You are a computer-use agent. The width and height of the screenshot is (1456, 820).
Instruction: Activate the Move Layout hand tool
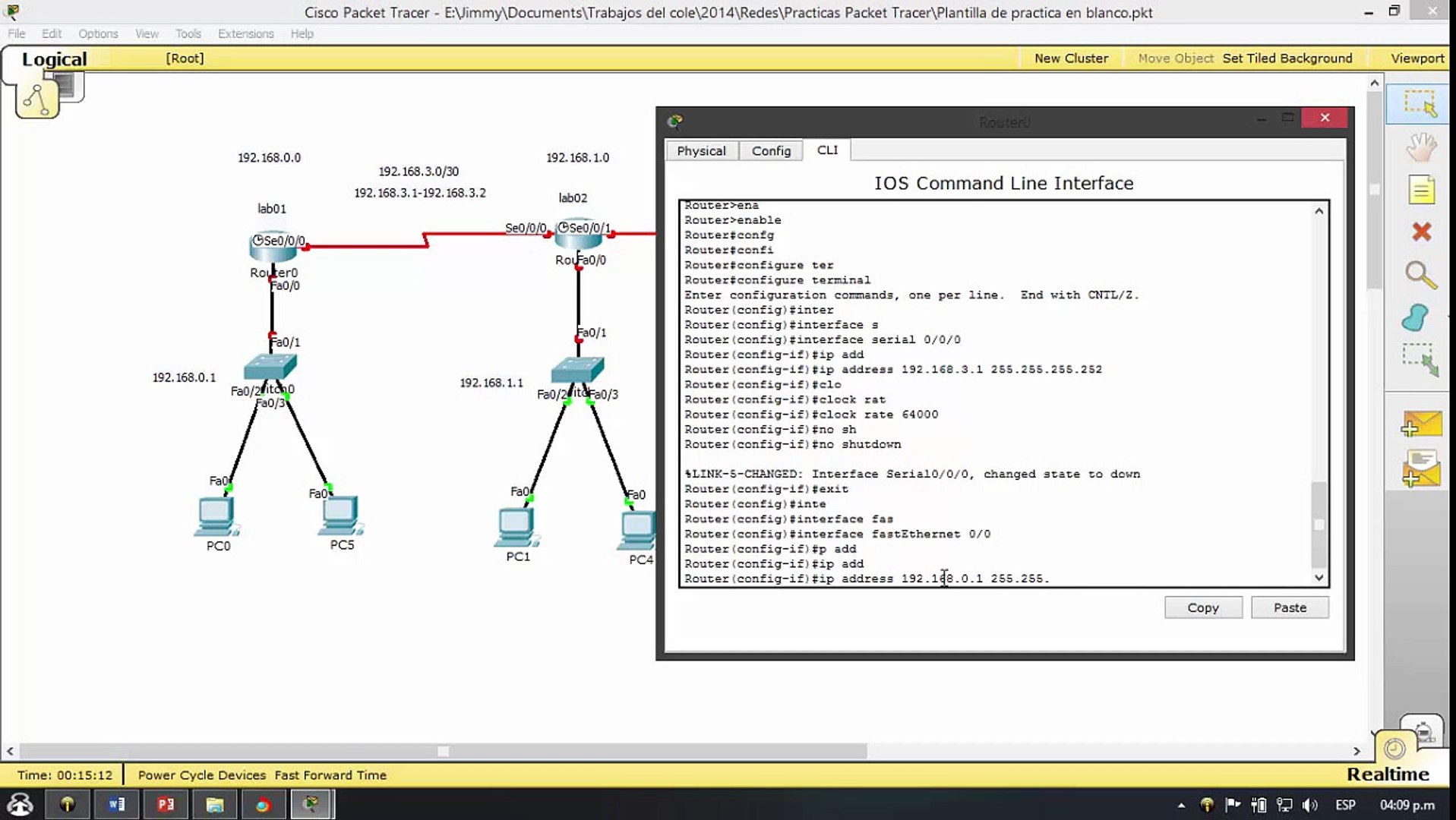pos(1421,148)
